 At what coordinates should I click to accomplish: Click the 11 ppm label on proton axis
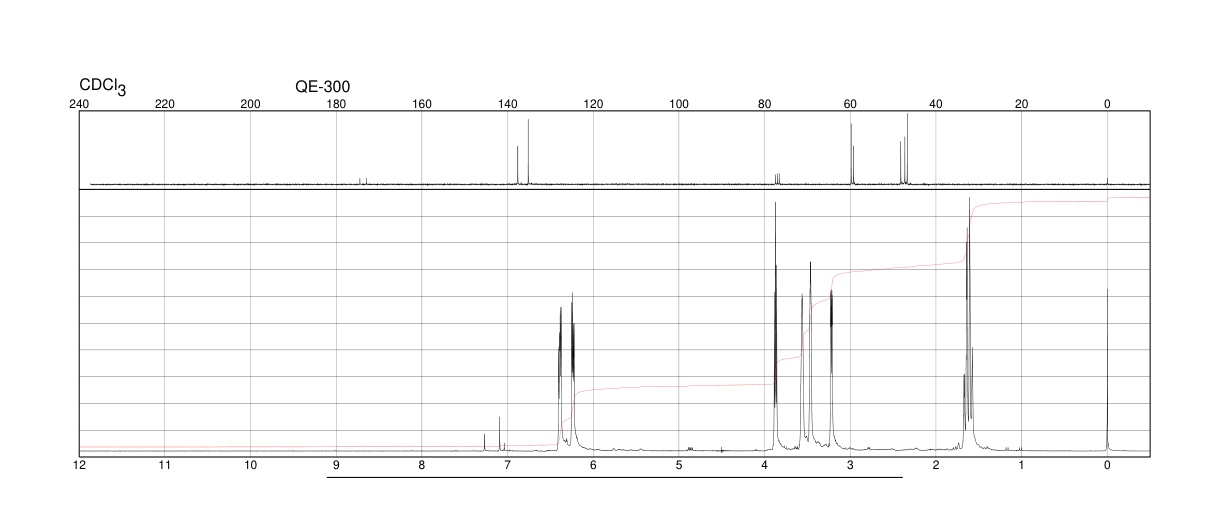pyautogui.click(x=165, y=466)
